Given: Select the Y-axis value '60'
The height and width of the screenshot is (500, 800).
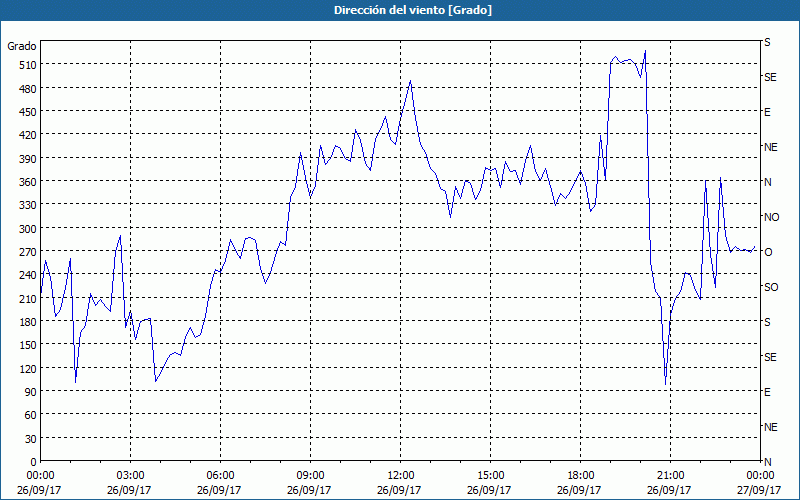Looking at the screenshot, I should click(x=31, y=415).
